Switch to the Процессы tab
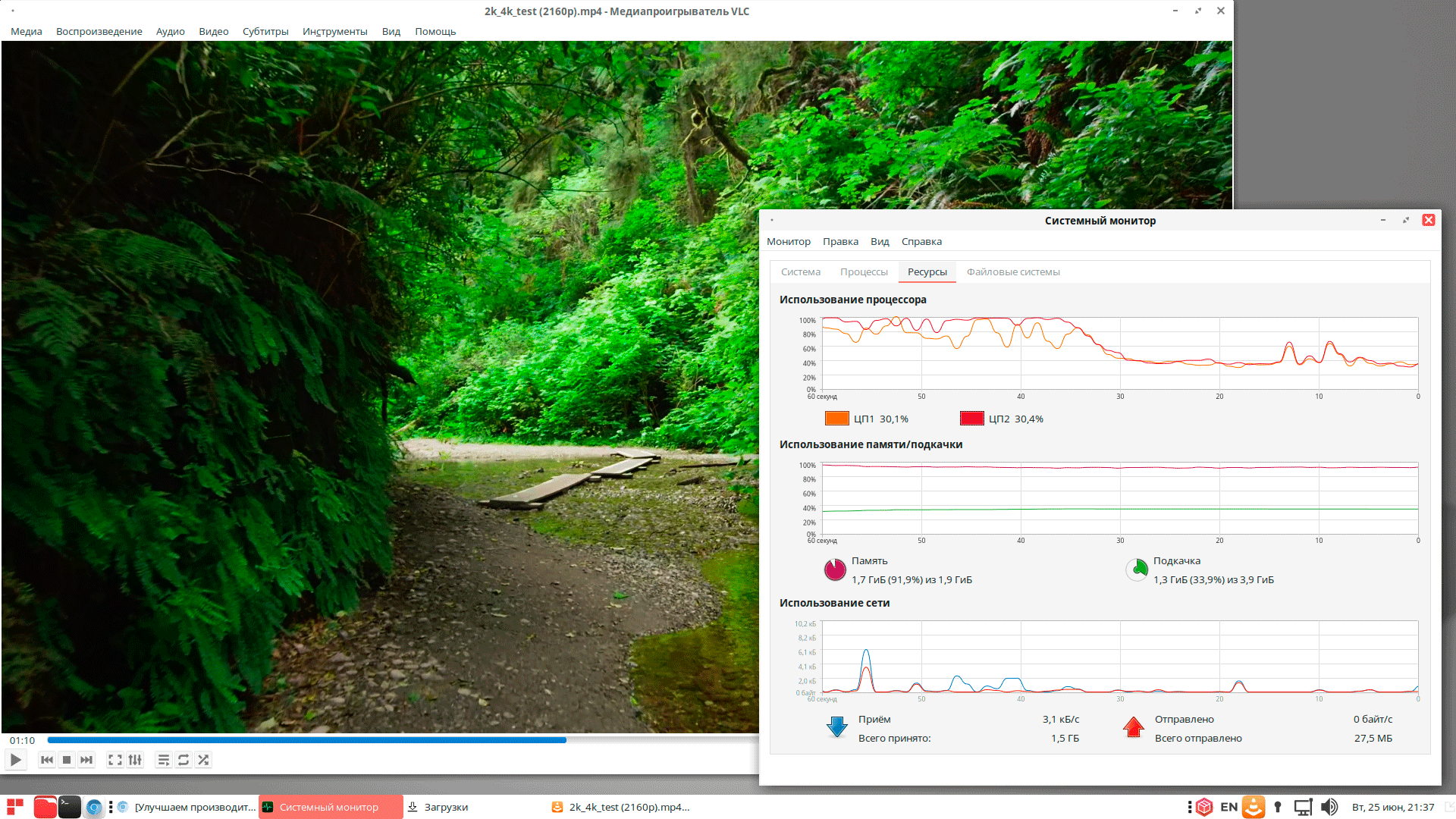This screenshot has height=819, width=1456. (x=864, y=271)
